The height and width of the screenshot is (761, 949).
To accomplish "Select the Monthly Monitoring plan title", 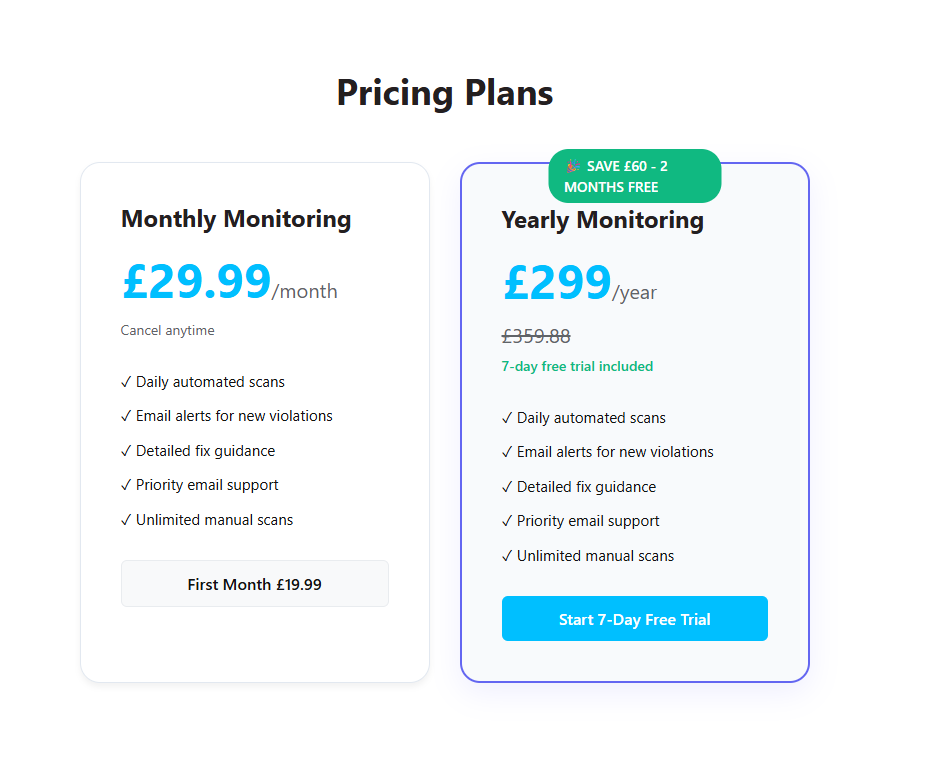I will coord(236,219).
